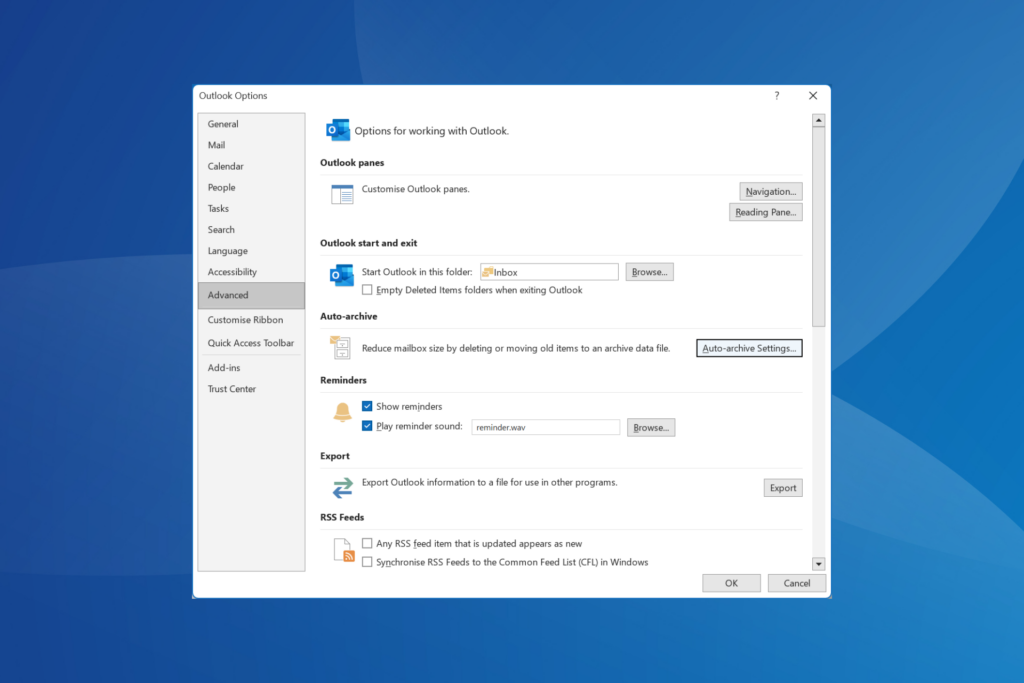Open Auto-archive Settings dialog

pos(749,348)
